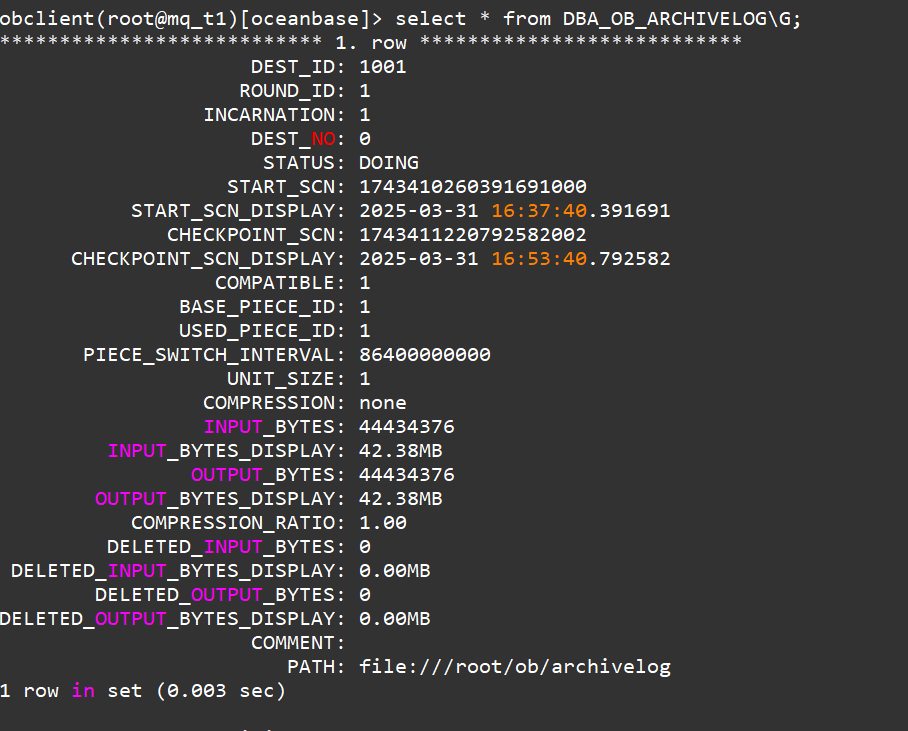Click the INPUT_BYTES value 44434376

tap(407, 427)
